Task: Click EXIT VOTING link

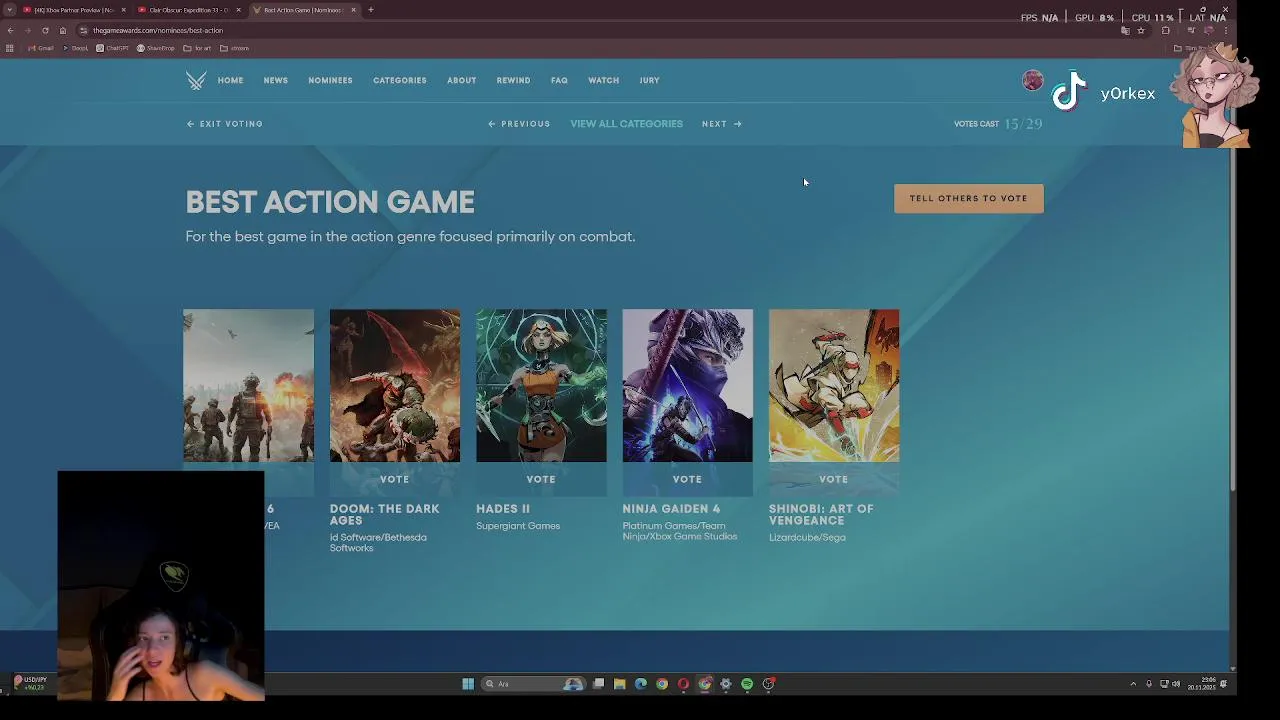Action: [225, 124]
